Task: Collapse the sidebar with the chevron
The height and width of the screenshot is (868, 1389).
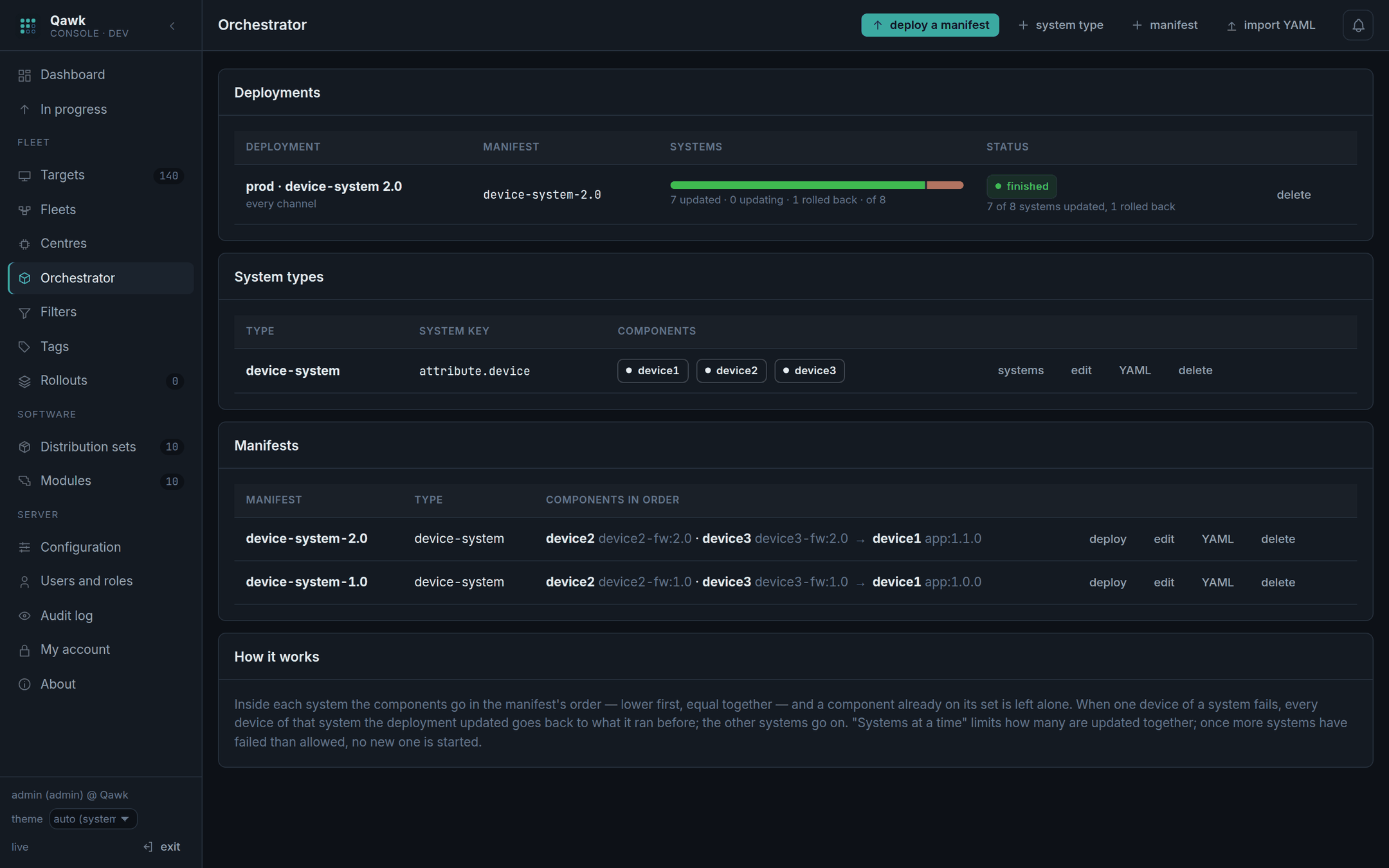Action: [x=172, y=26]
